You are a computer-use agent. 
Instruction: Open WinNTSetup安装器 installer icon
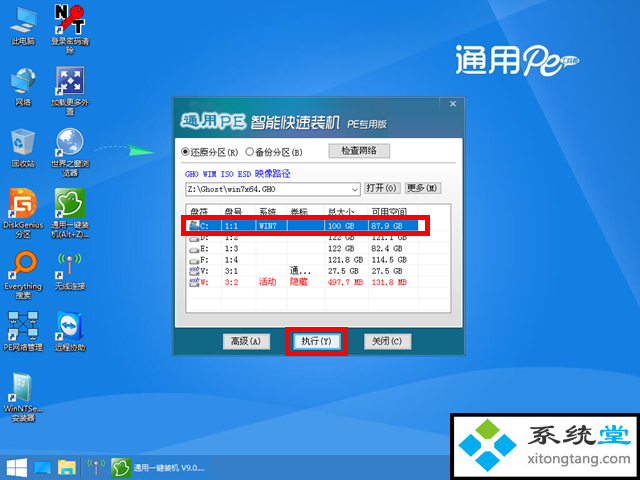click(23, 397)
